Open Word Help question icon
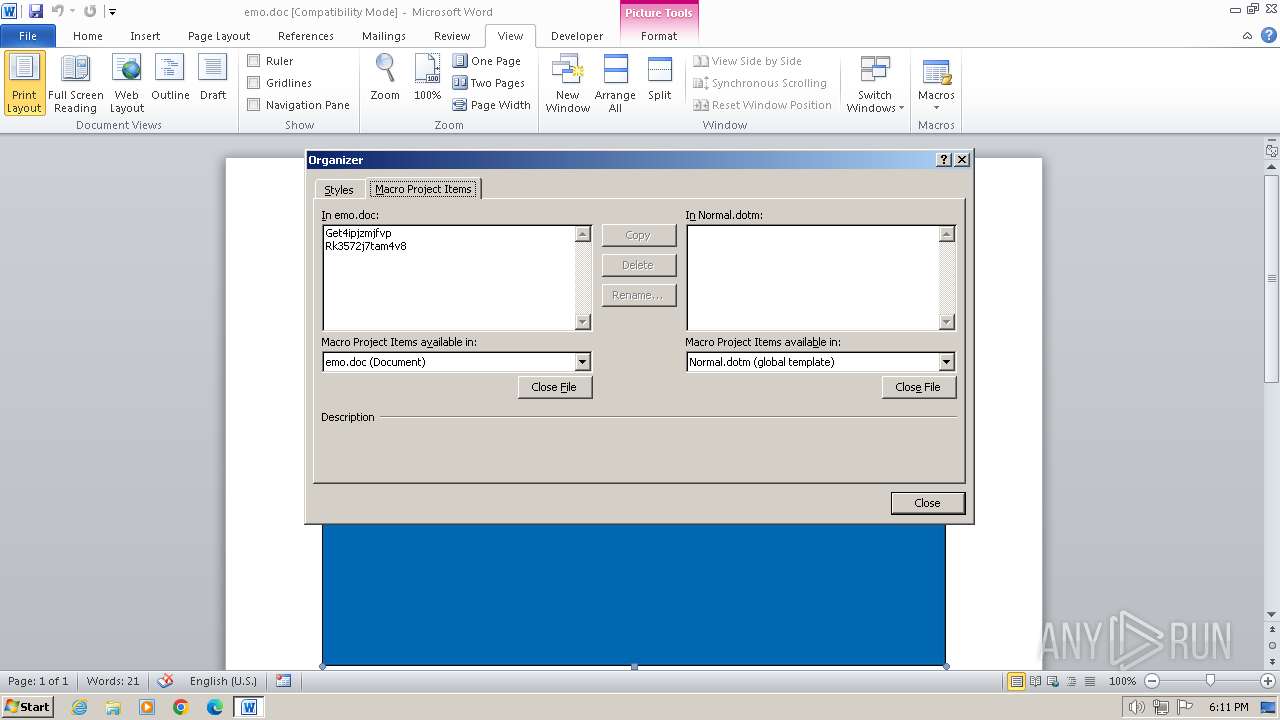Image resolution: width=1280 pixels, height=720 pixels. [x=1267, y=36]
